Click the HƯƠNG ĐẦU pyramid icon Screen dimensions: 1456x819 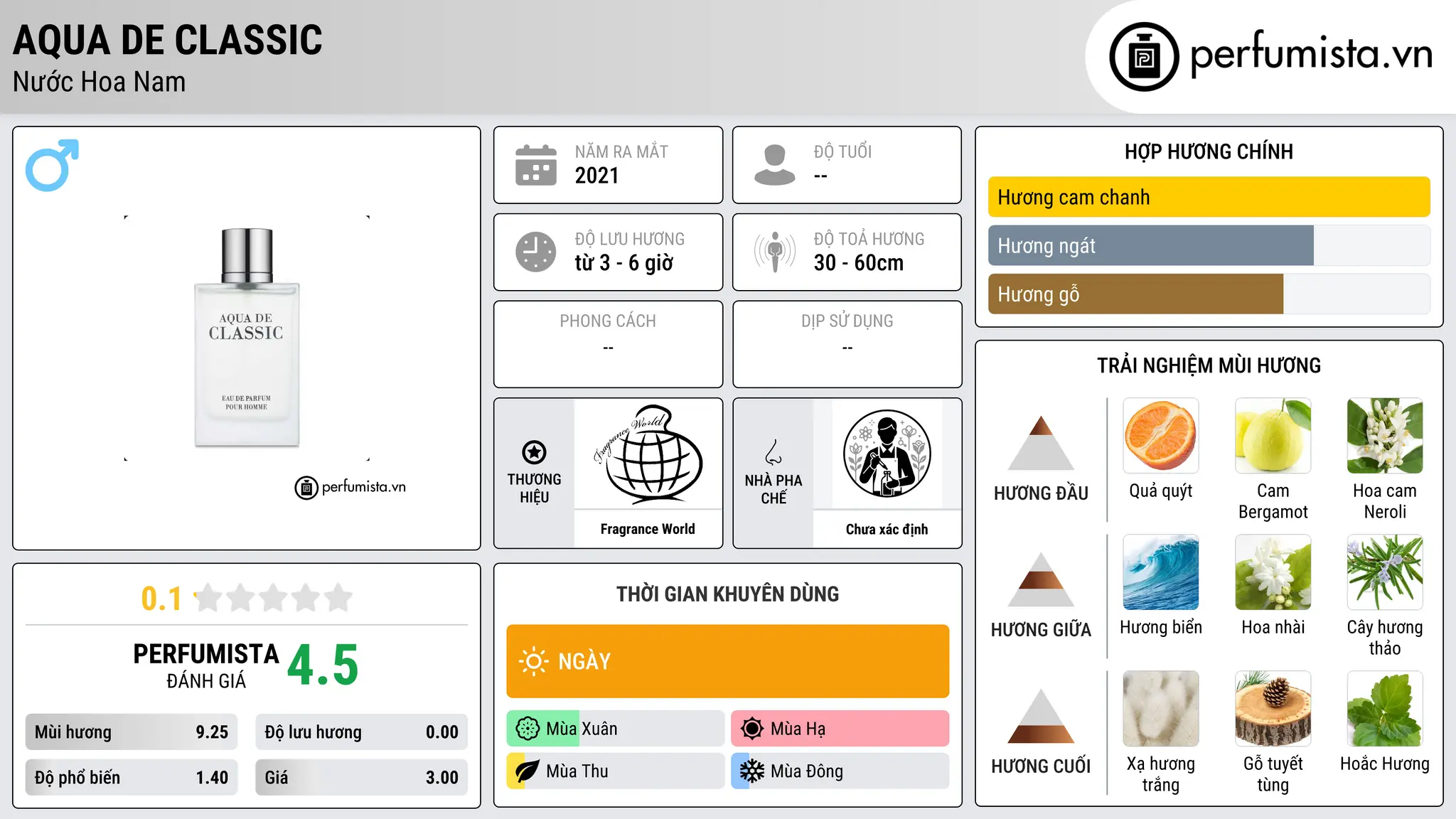(1041, 443)
